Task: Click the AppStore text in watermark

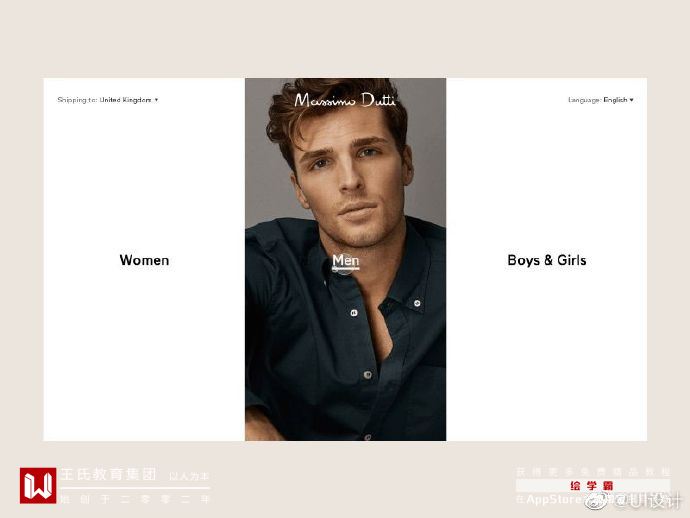Action: (x=554, y=500)
